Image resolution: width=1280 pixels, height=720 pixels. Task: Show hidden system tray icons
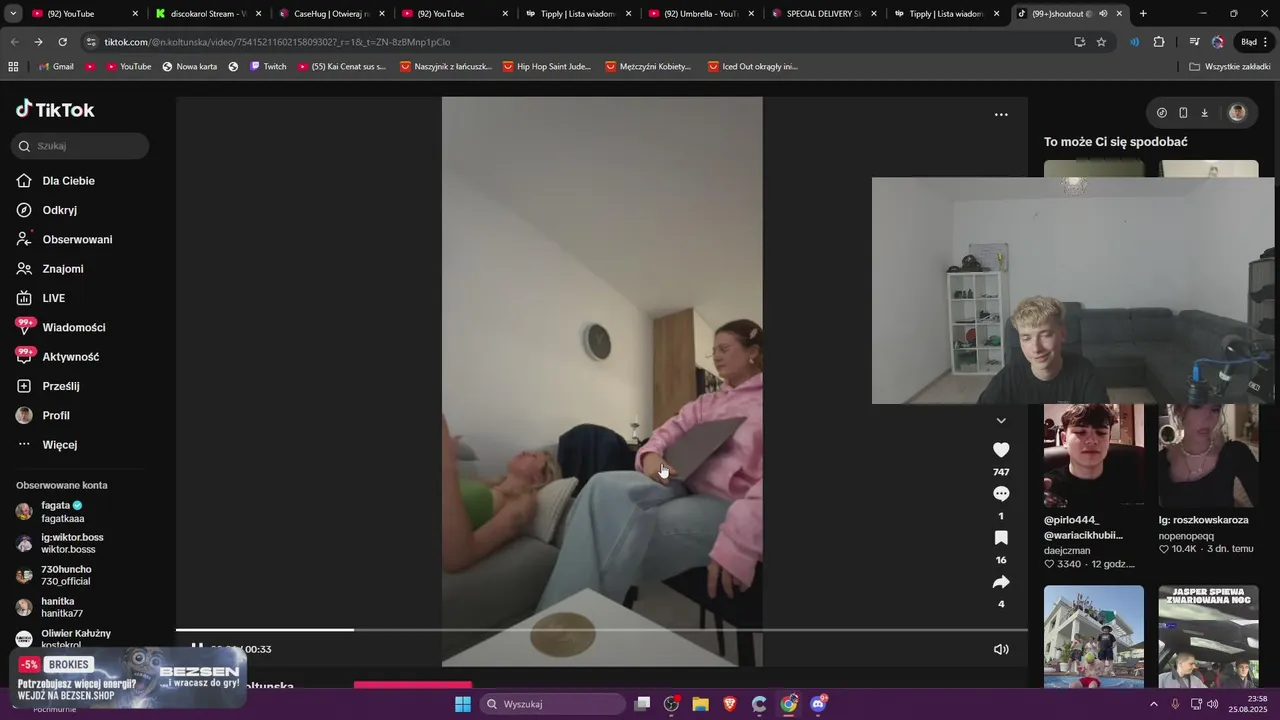[1154, 704]
